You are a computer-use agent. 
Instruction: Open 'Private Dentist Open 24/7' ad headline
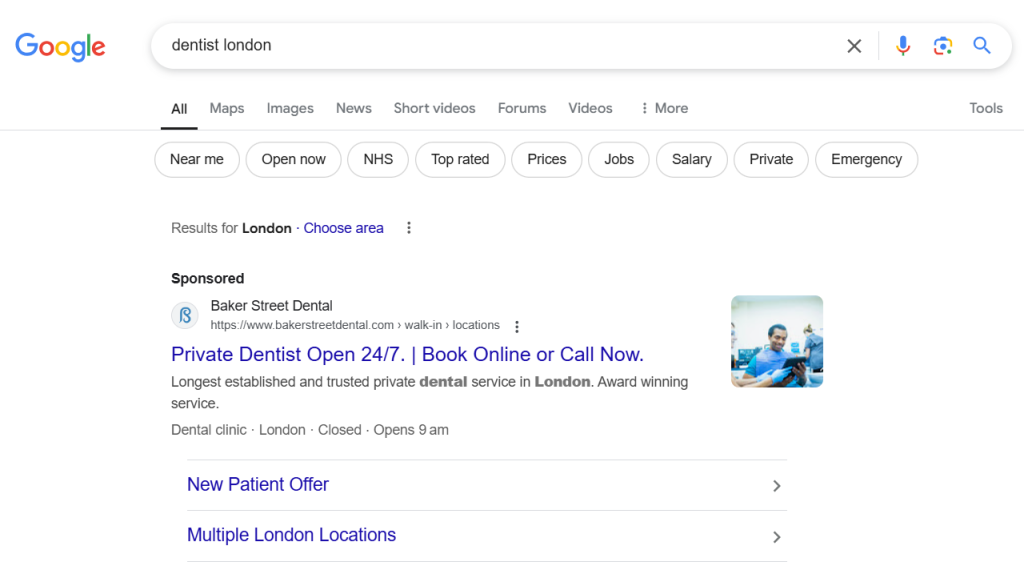pyautogui.click(x=408, y=354)
